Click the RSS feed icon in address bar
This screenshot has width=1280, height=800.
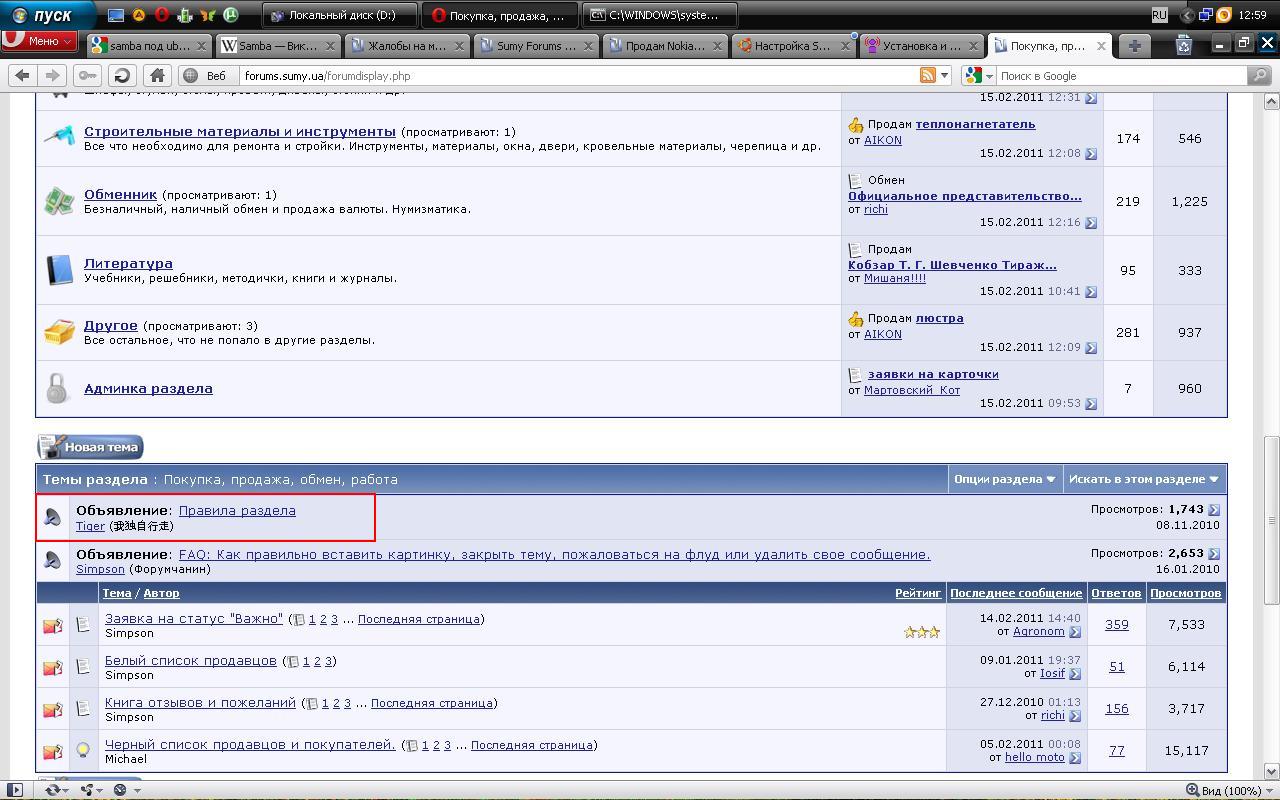tap(927, 75)
